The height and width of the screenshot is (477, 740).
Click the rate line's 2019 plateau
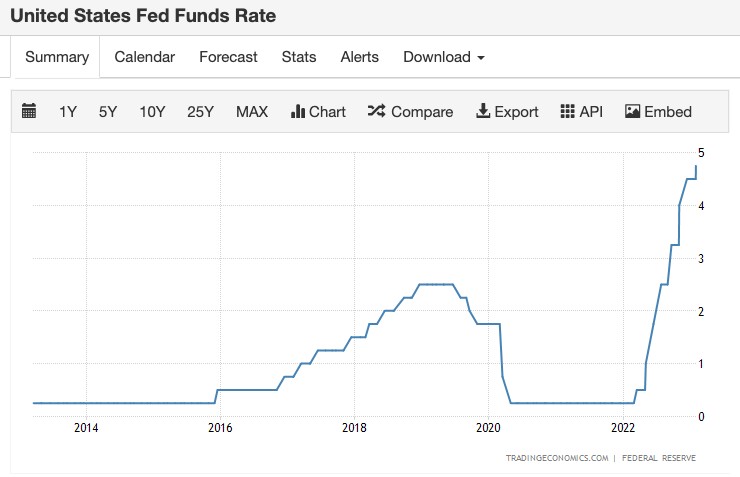point(436,285)
